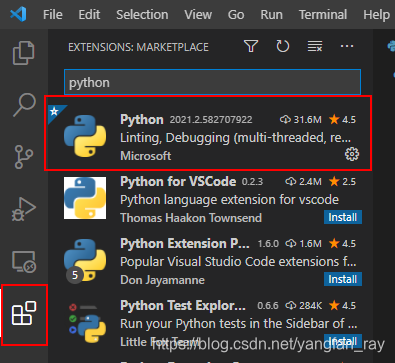Screen dimensions: 395x363
Task: Open the Go menu
Action: 236,15
